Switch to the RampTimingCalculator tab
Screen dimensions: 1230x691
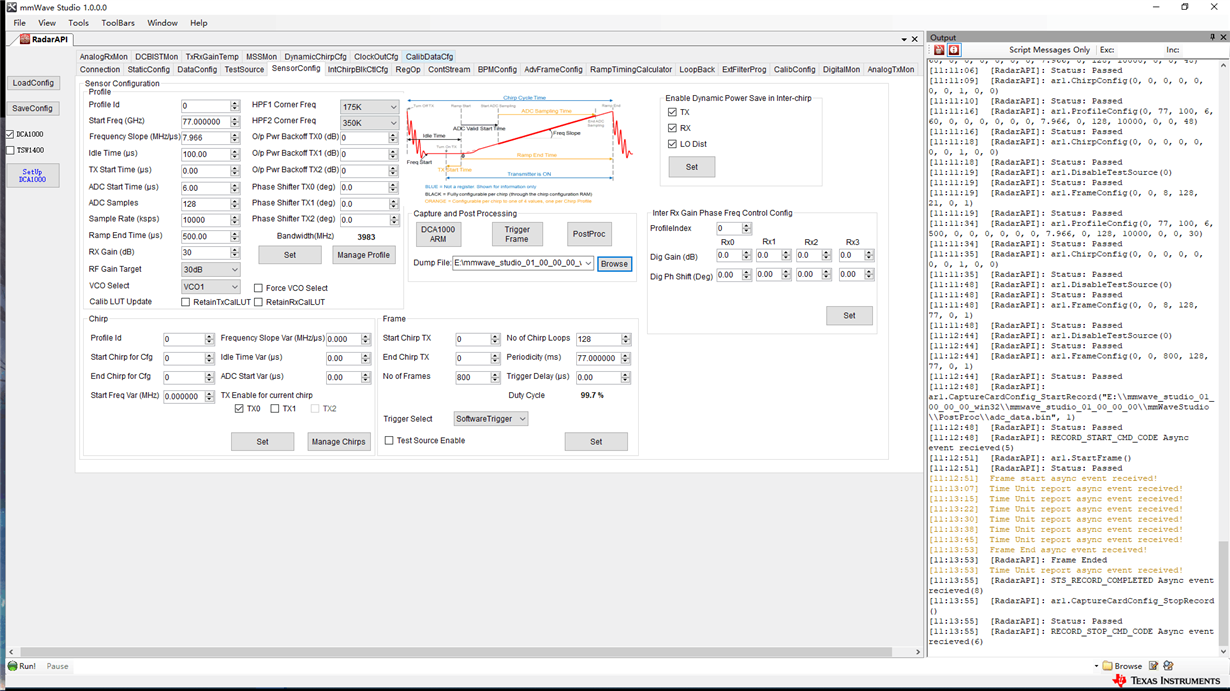(x=631, y=70)
